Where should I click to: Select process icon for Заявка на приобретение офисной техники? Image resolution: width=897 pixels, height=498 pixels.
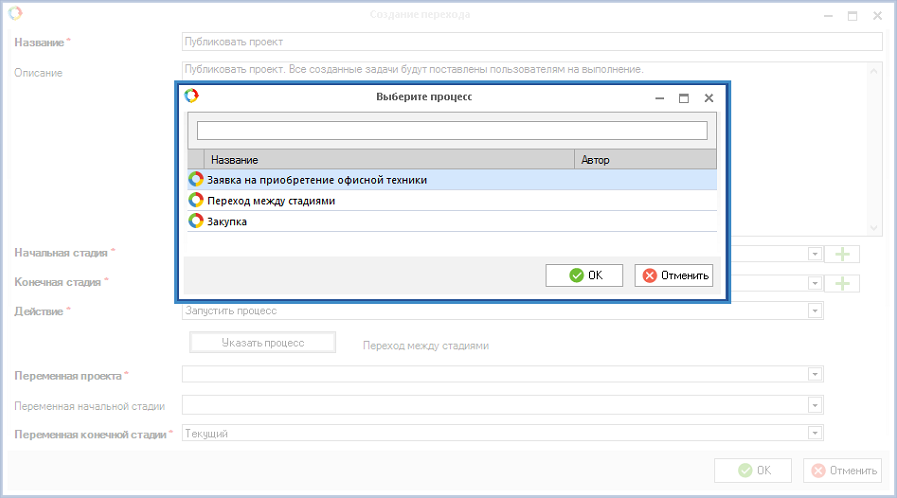pyautogui.click(x=196, y=180)
